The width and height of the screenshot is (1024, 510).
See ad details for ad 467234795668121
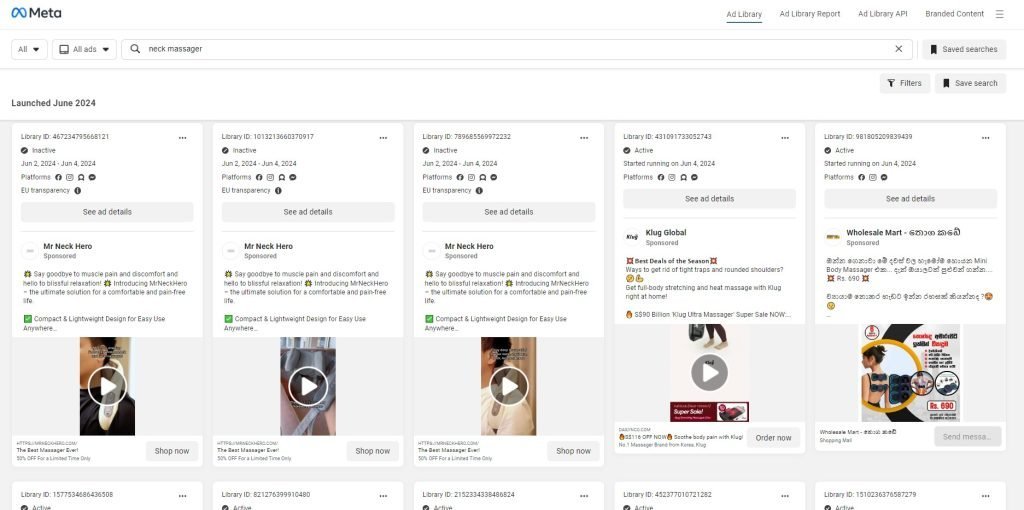[107, 212]
